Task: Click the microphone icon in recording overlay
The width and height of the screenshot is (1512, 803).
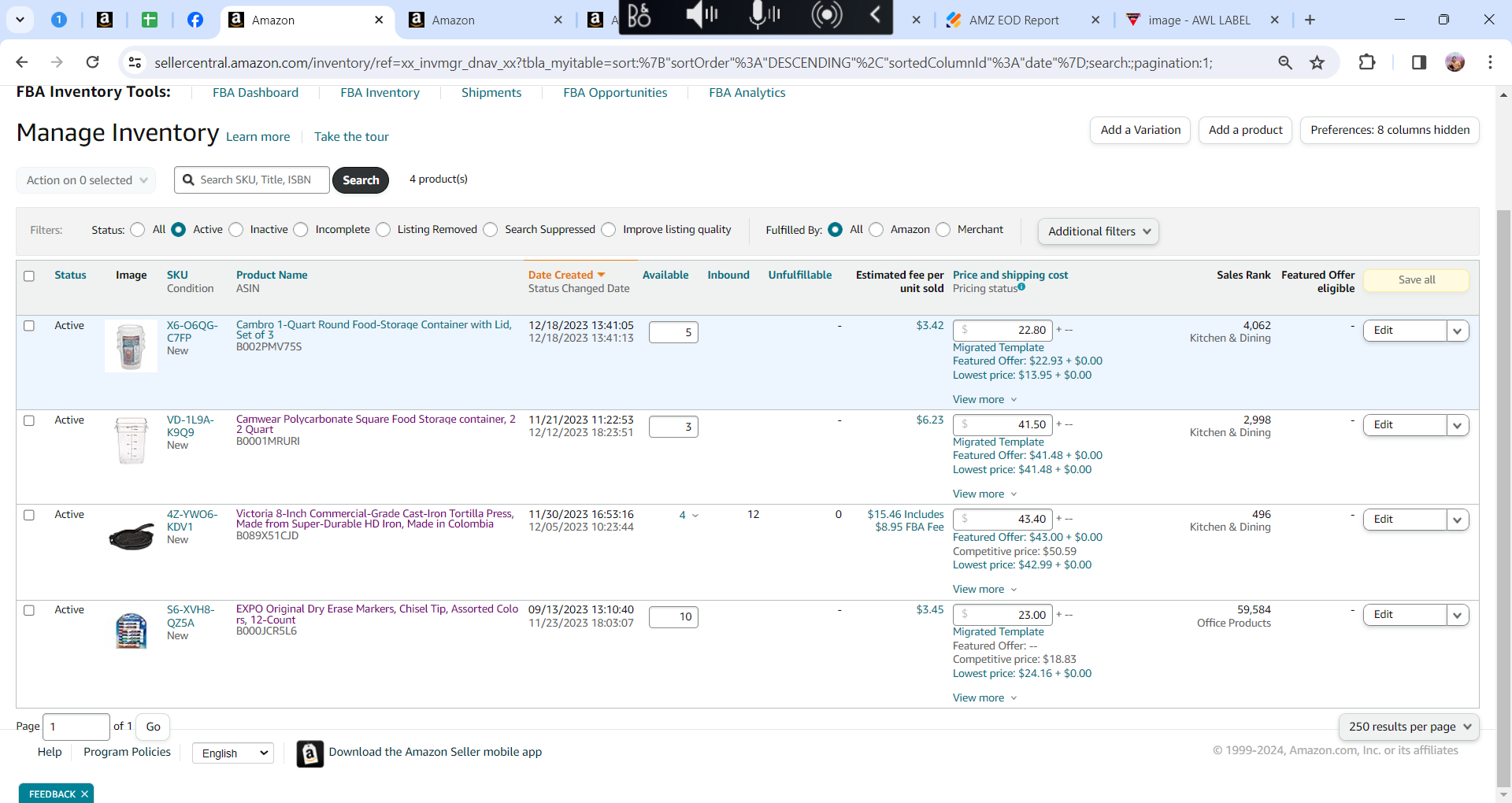Action: 762,14
